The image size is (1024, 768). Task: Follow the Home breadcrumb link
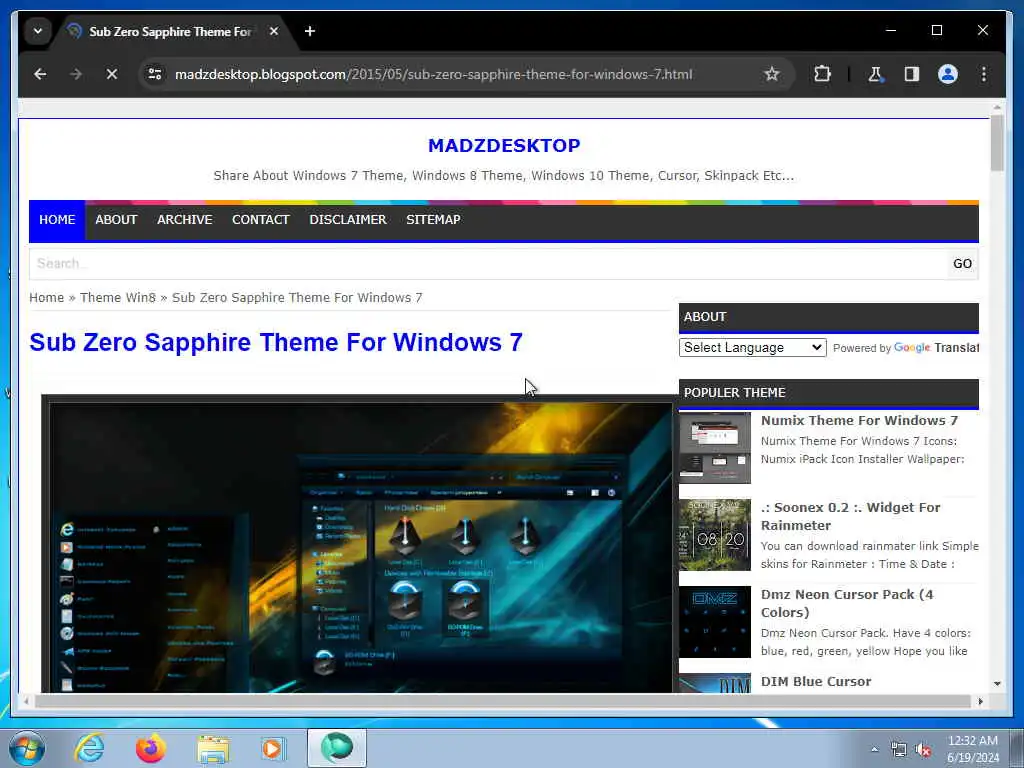click(46, 298)
